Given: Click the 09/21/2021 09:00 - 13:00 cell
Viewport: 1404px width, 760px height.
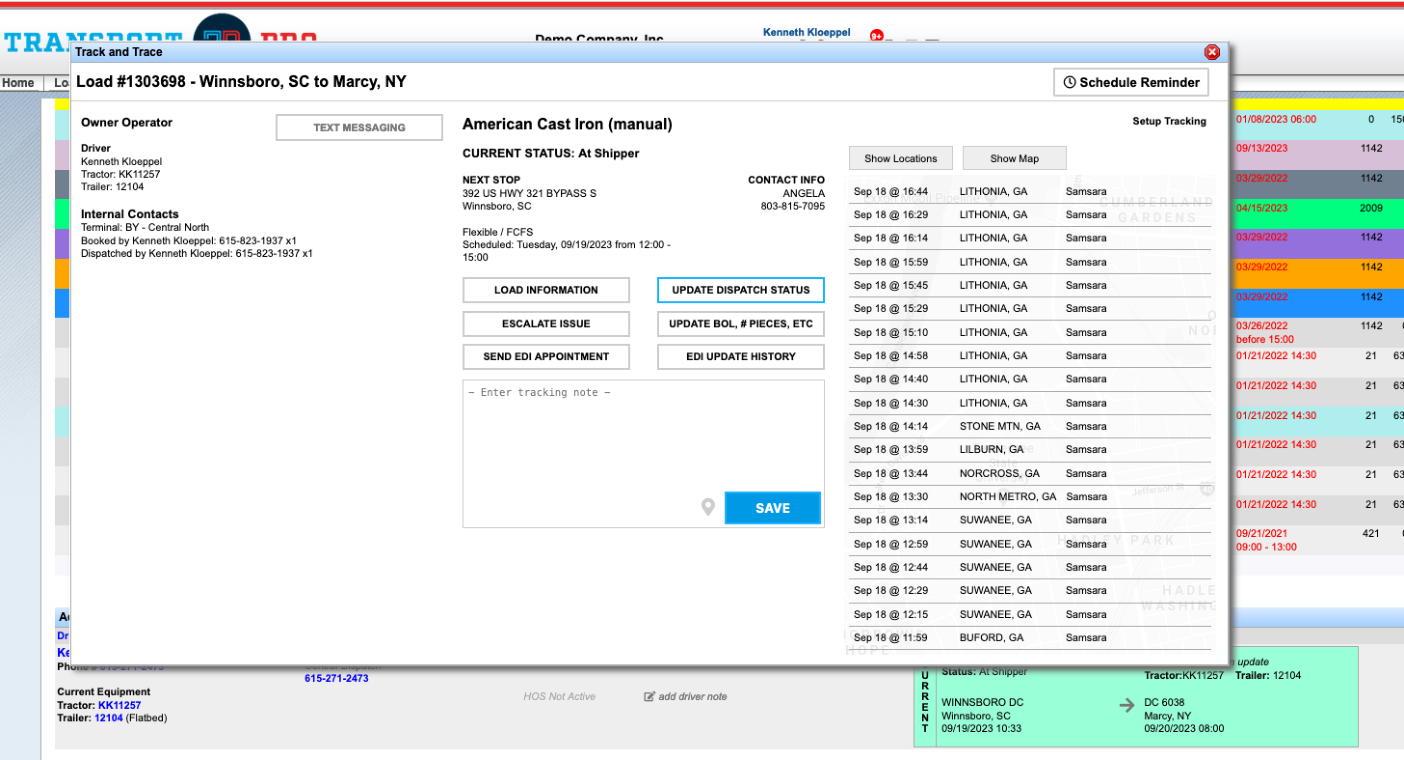Looking at the screenshot, I should tap(1266, 540).
